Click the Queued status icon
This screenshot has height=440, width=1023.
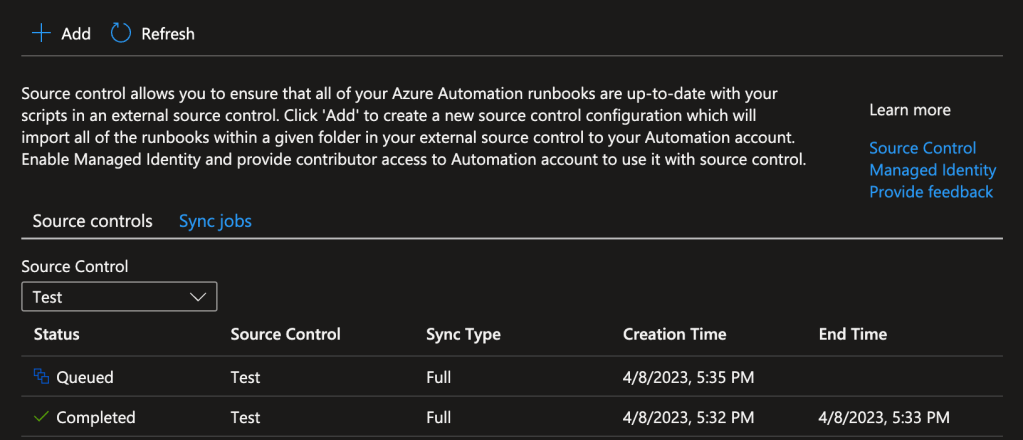(x=41, y=377)
